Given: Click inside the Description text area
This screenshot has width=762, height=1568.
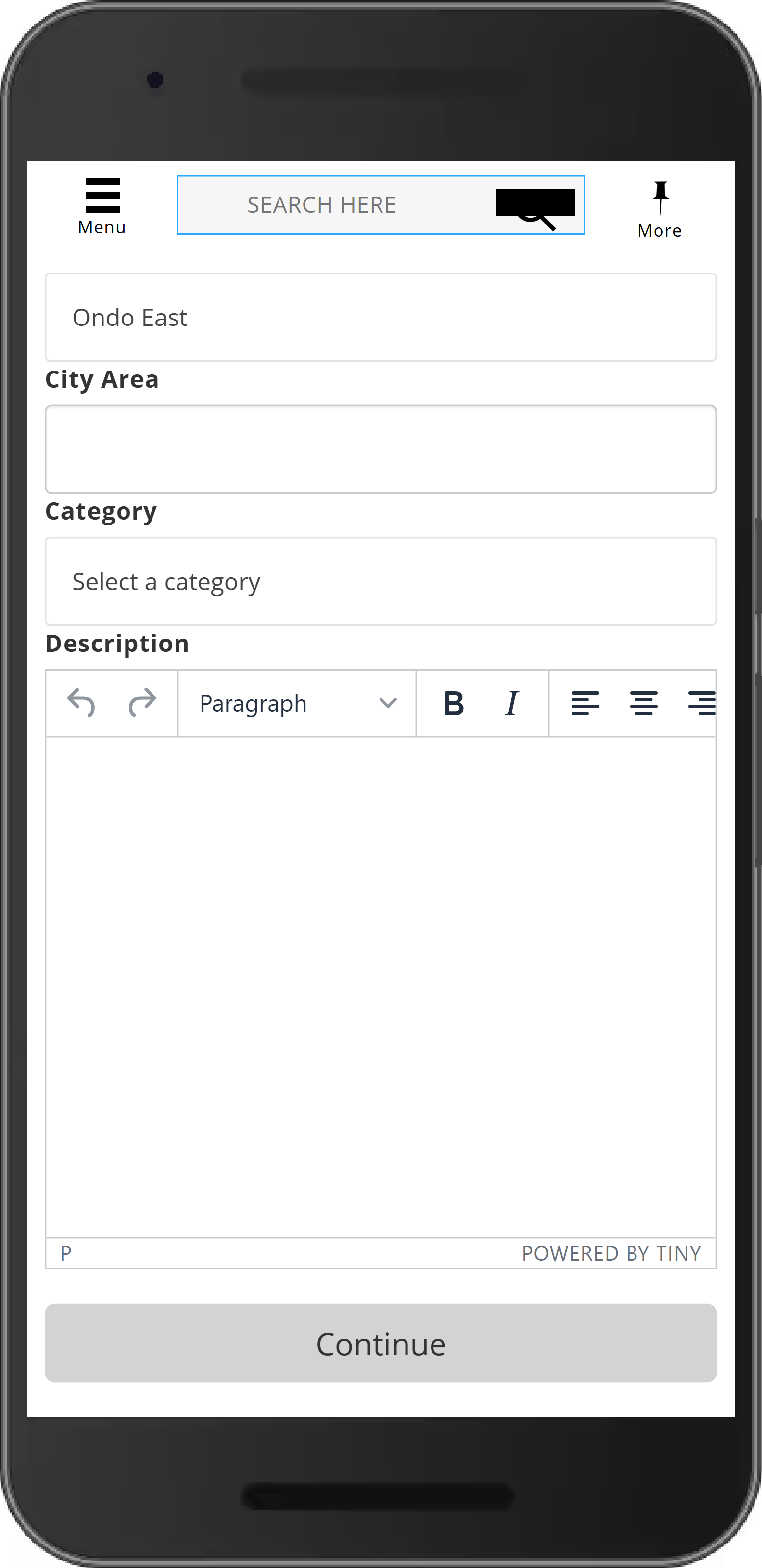Looking at the screenshot, I should tap(381, 987).
